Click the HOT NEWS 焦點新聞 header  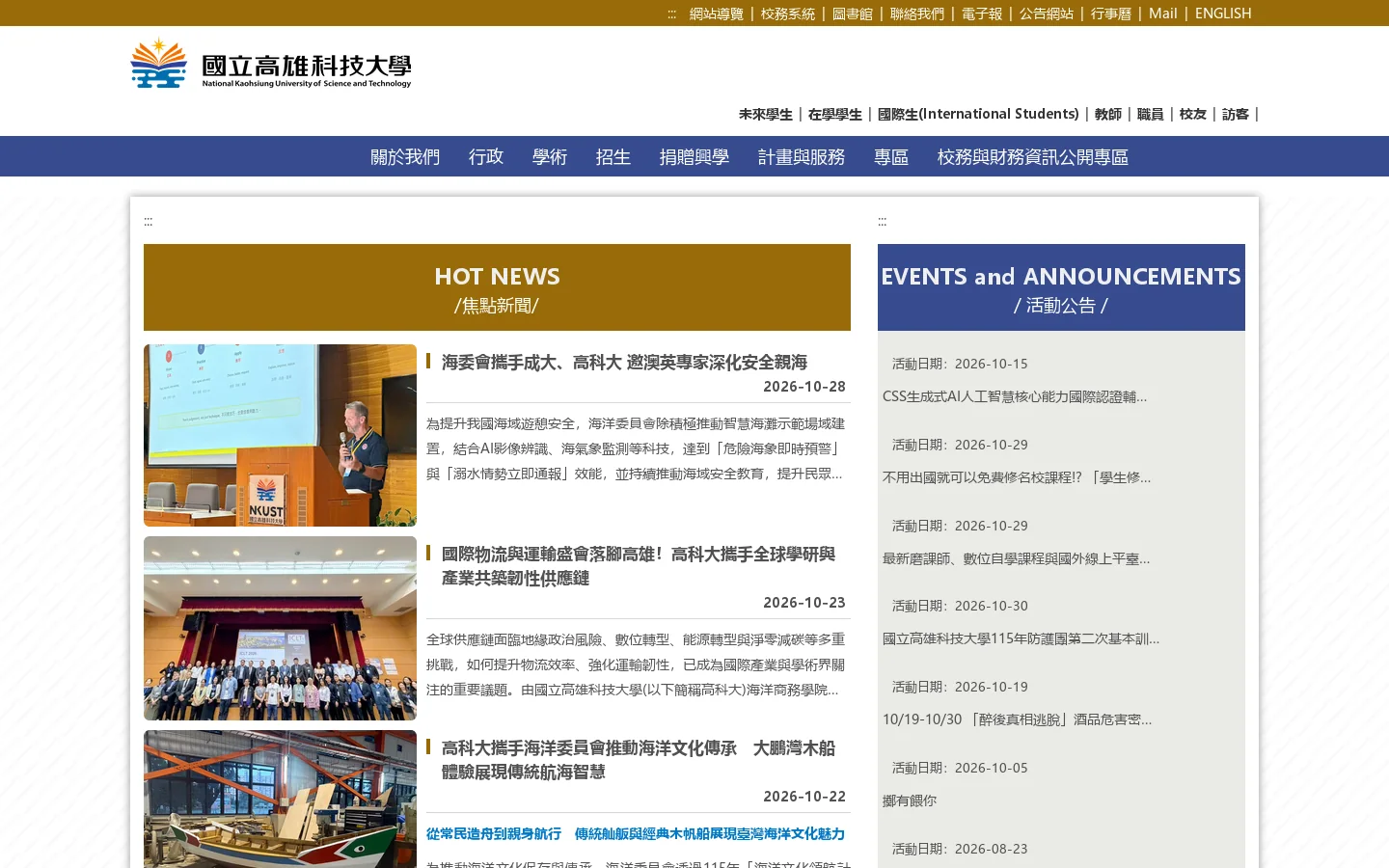pyautogui.click(x=497, y=287)
